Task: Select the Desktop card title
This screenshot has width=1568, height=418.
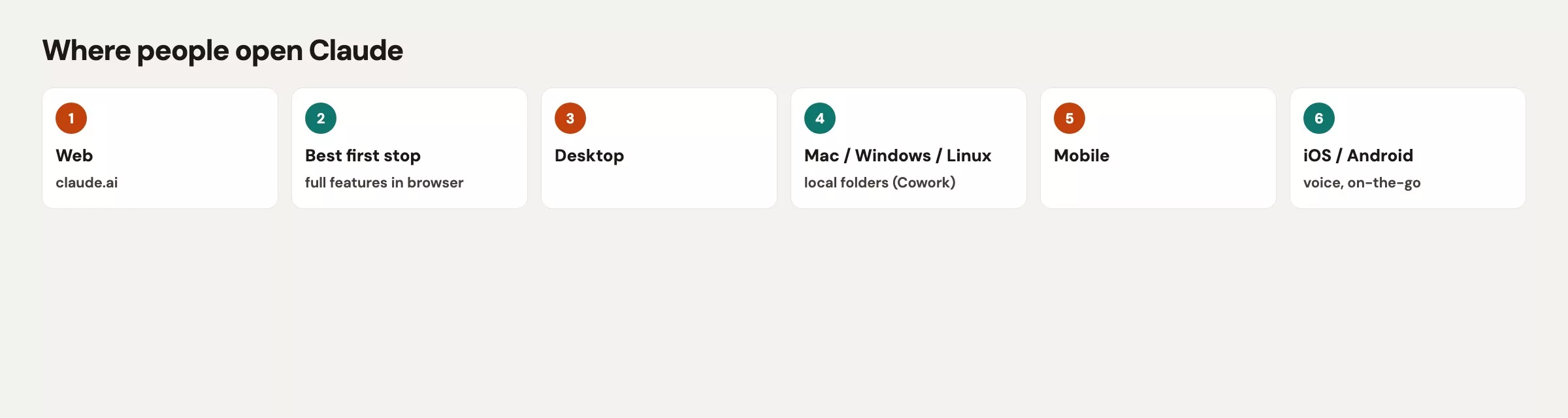Action: click(x=589, y=155)
